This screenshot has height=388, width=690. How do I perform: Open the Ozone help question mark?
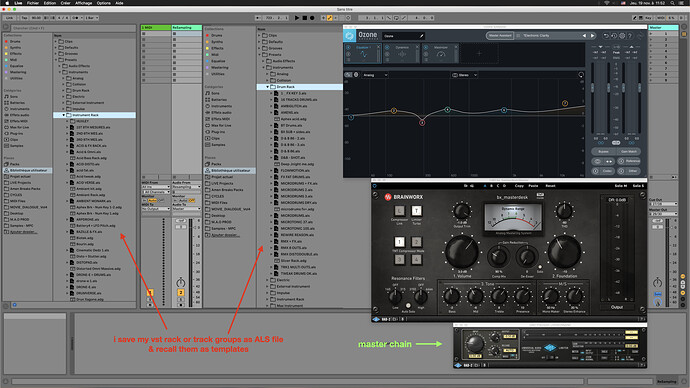click(x=630, y=36)
